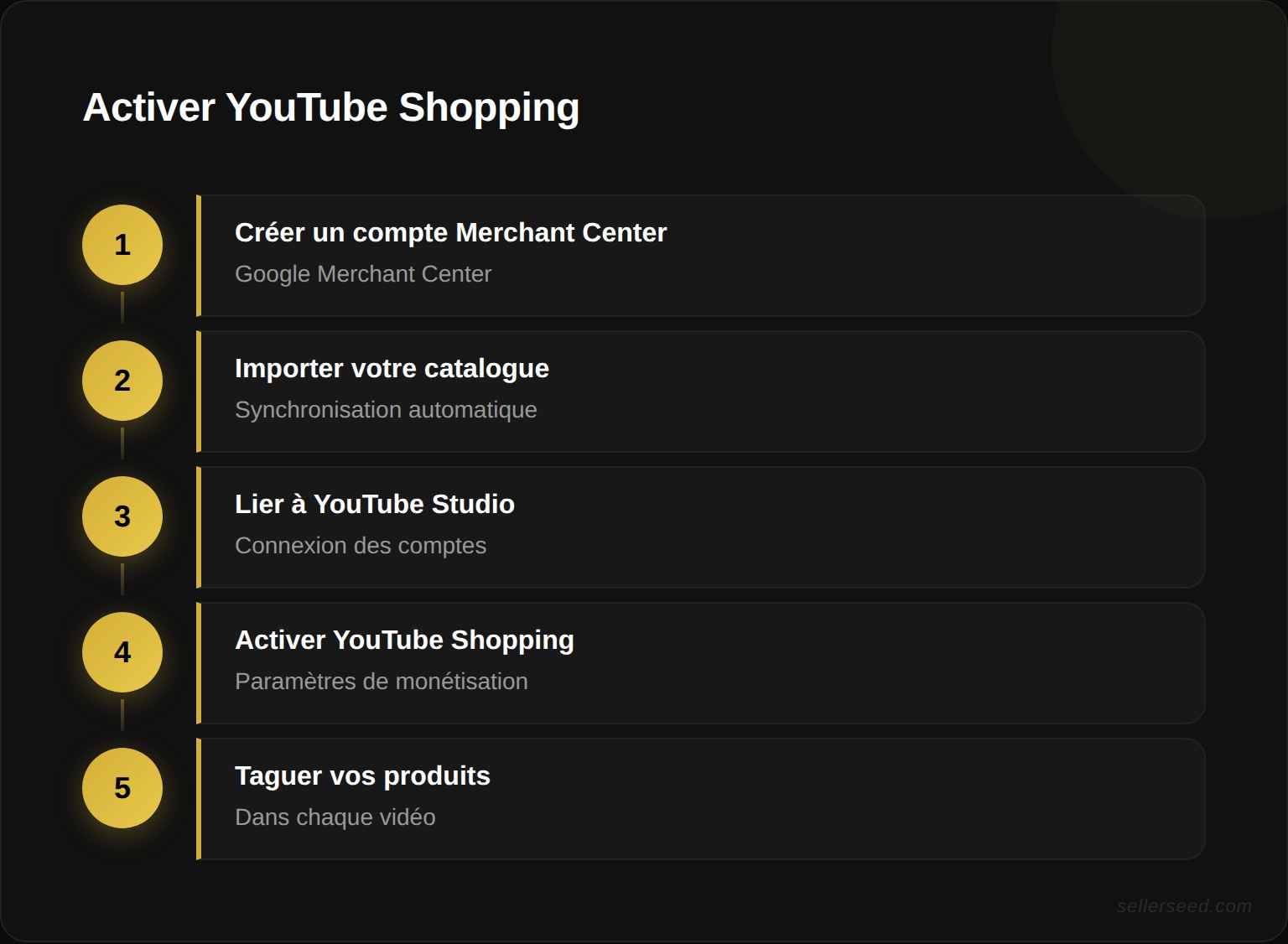Click the subtitle Dans chaque vidéo
This screenshot has width=1288, height=944.
pyautogui.click(x=335, y=817)
